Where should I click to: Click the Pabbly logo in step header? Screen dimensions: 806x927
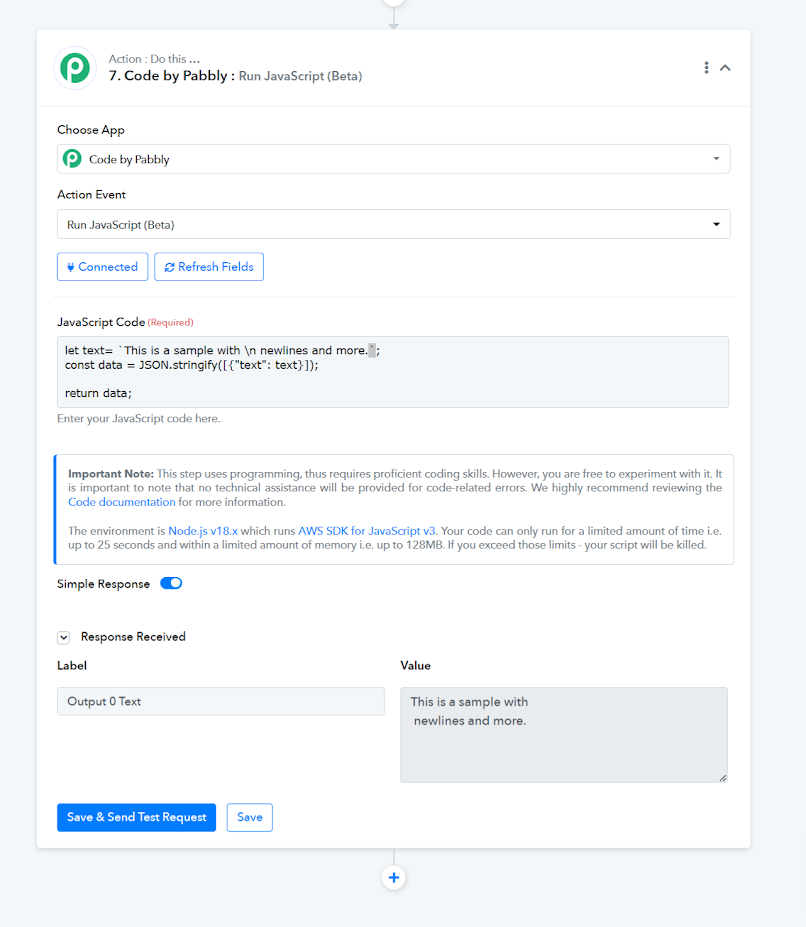coord(75,68)
